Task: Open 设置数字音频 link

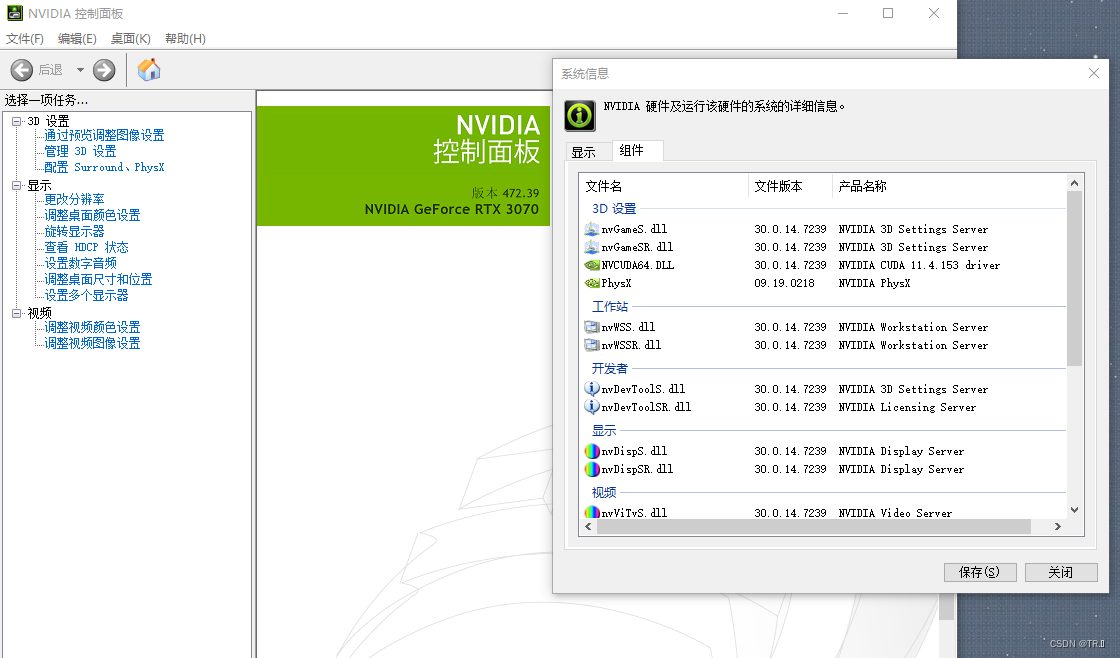Action: click(80, 263)
